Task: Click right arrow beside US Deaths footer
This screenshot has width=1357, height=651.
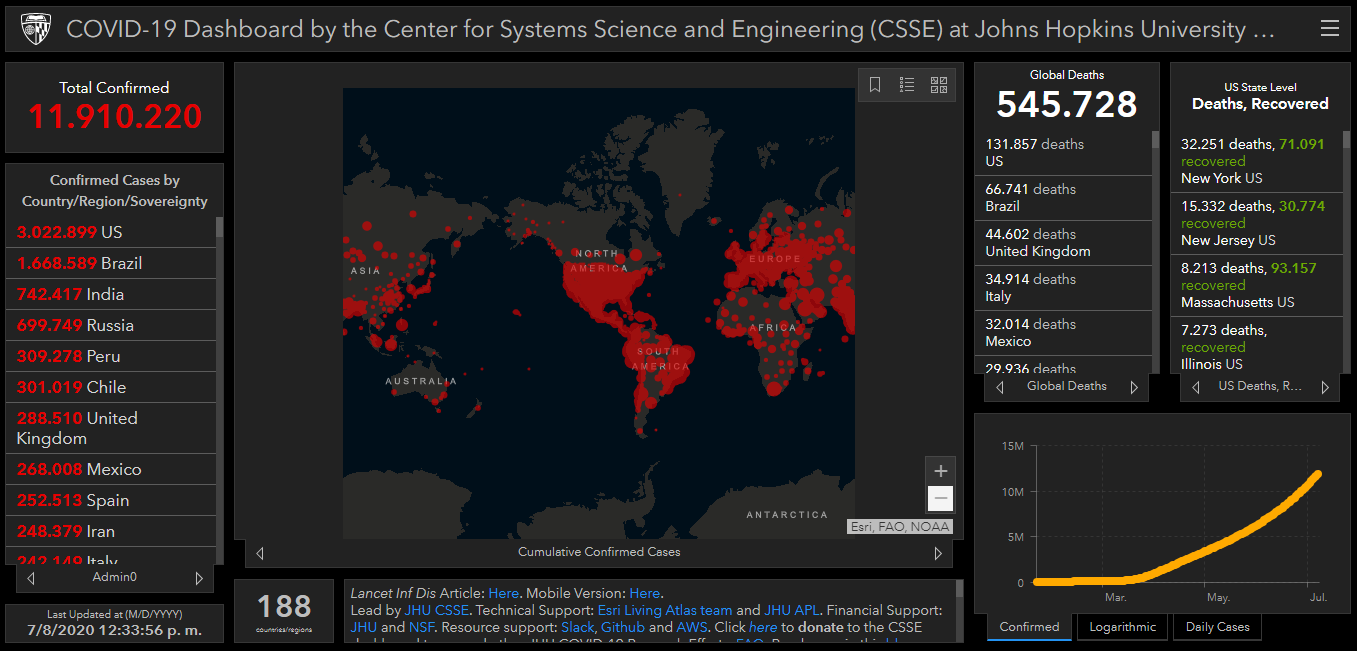Action: point(1325,387)
